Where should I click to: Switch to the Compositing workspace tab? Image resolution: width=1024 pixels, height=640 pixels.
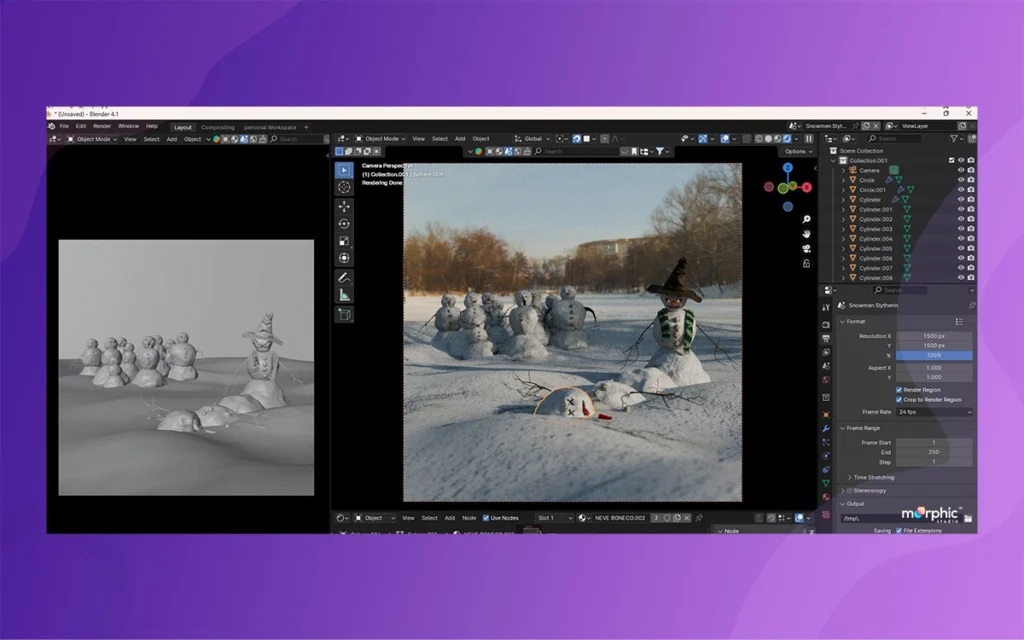coord(217,127)
